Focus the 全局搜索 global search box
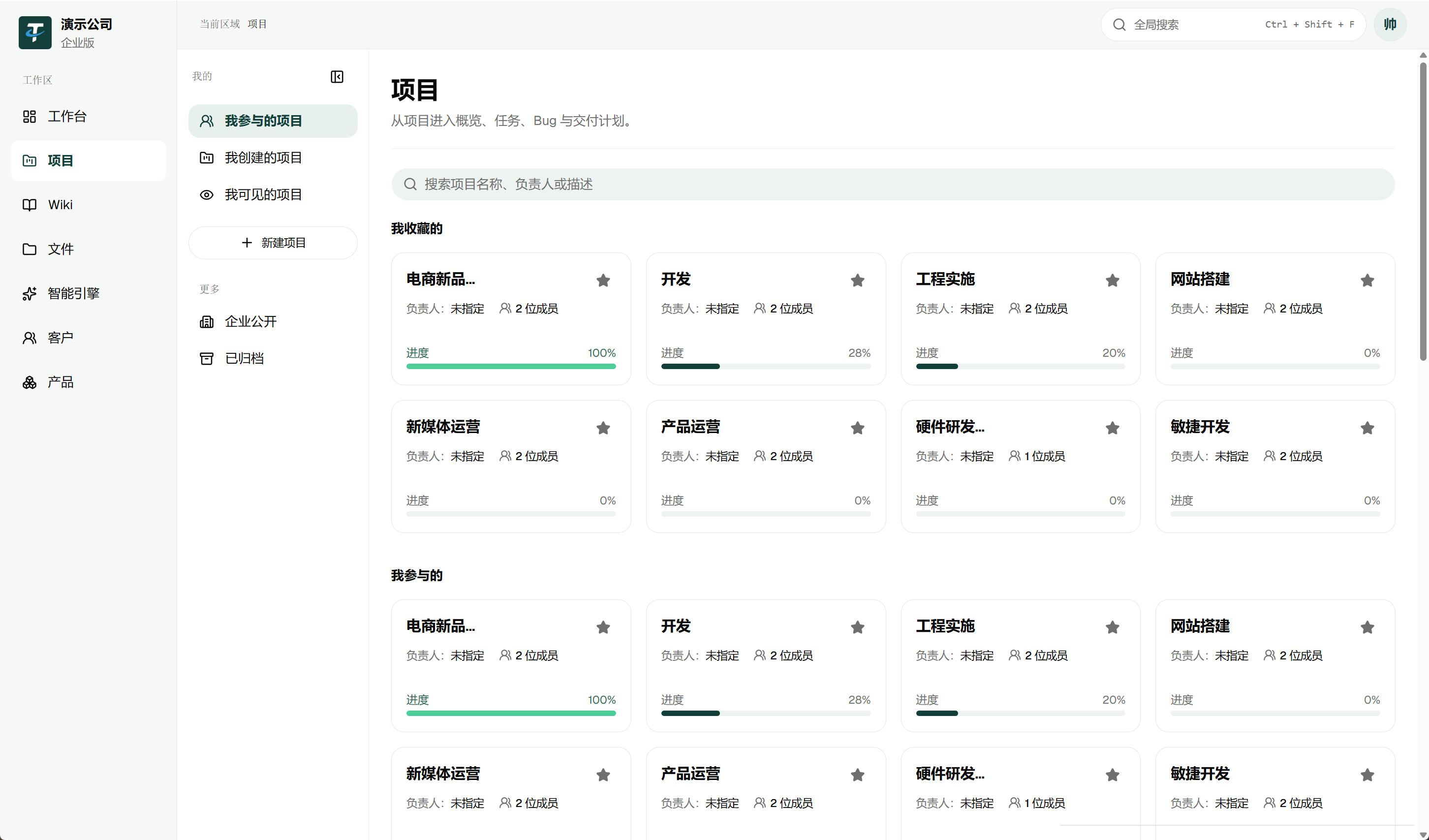This screenshot has height=840, width=1429. tap(1233, 25)
